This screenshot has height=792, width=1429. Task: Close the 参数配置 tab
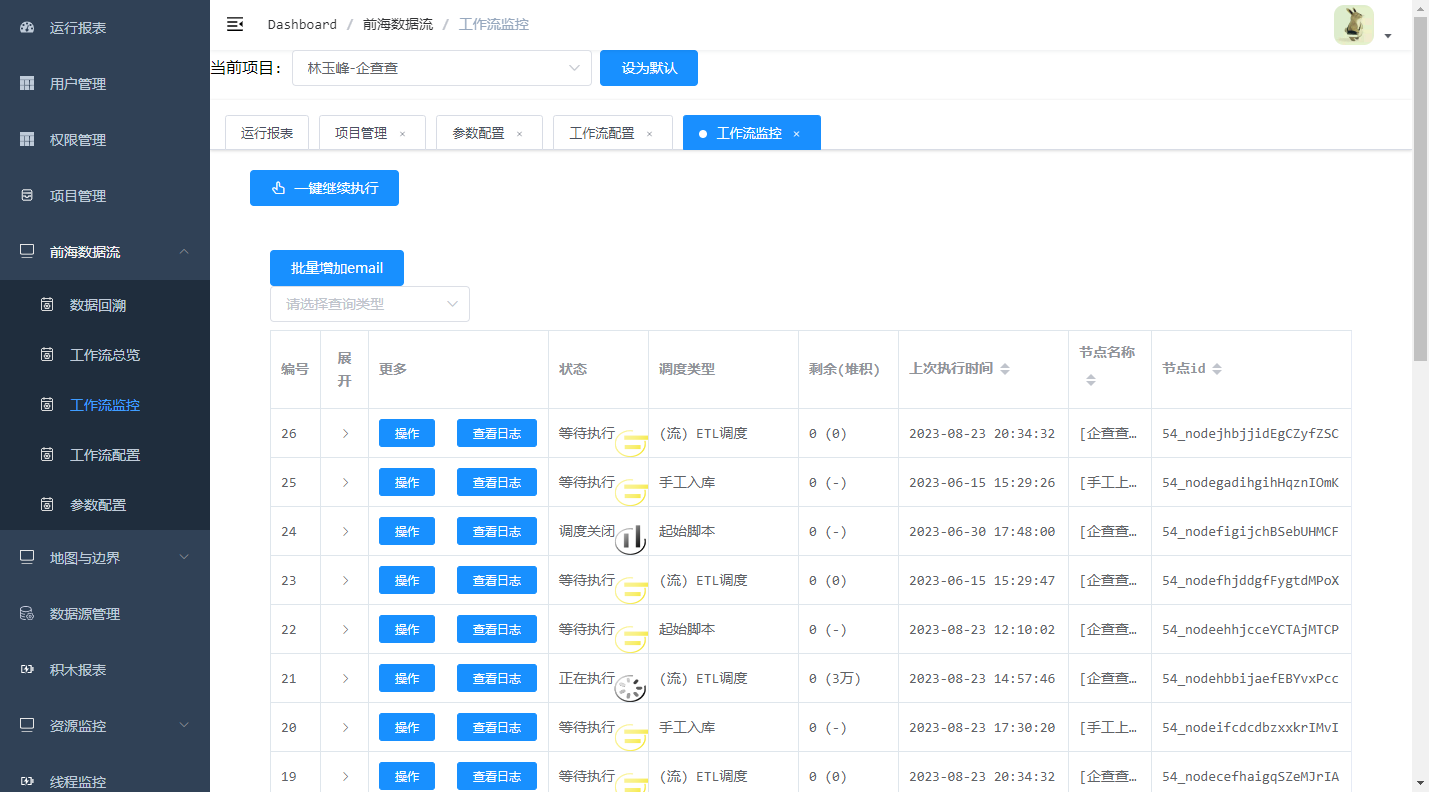(519, 134)
